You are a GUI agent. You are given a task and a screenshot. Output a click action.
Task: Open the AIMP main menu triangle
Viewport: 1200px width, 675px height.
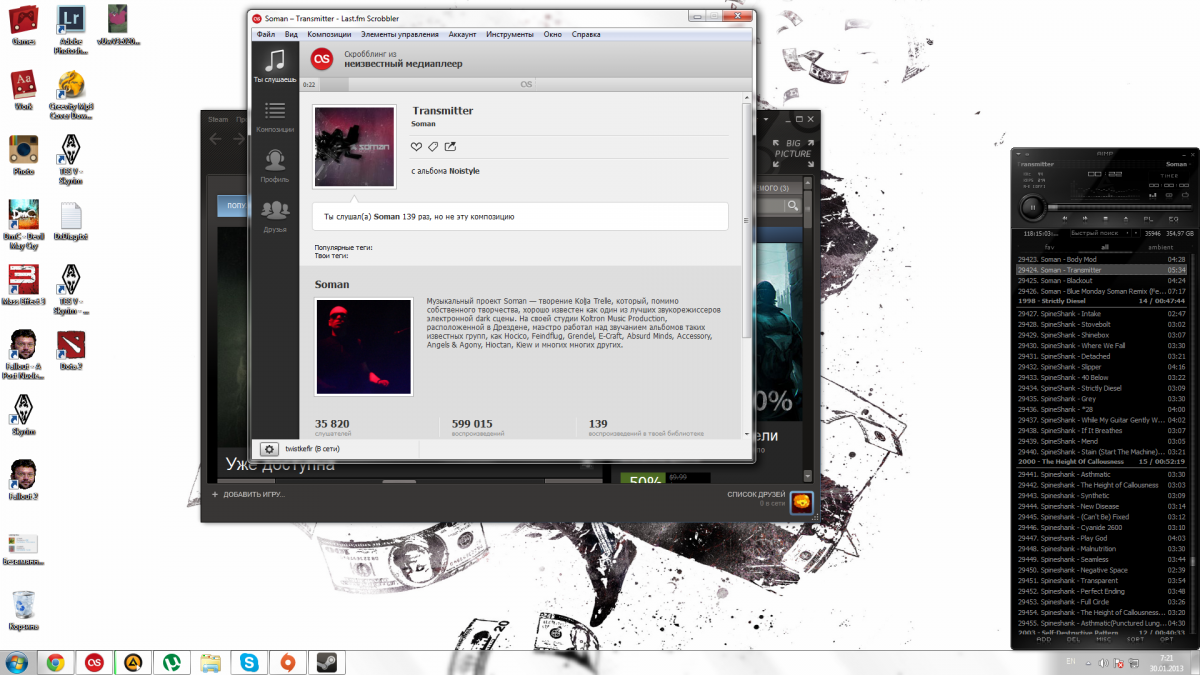tap(1018, 154)
